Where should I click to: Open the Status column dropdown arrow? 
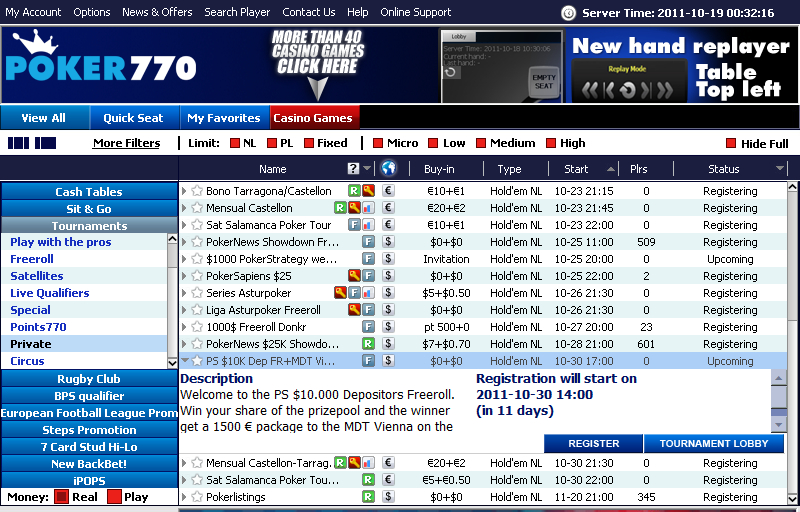click(x=780, y=169)
